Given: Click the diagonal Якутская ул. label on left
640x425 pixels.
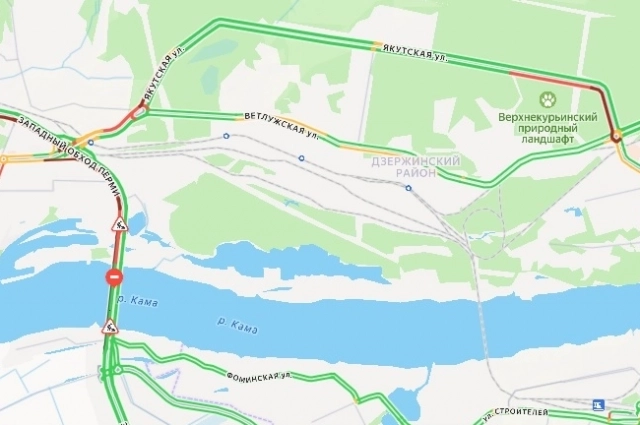Looking at the screenshot, I should [164, 74].
